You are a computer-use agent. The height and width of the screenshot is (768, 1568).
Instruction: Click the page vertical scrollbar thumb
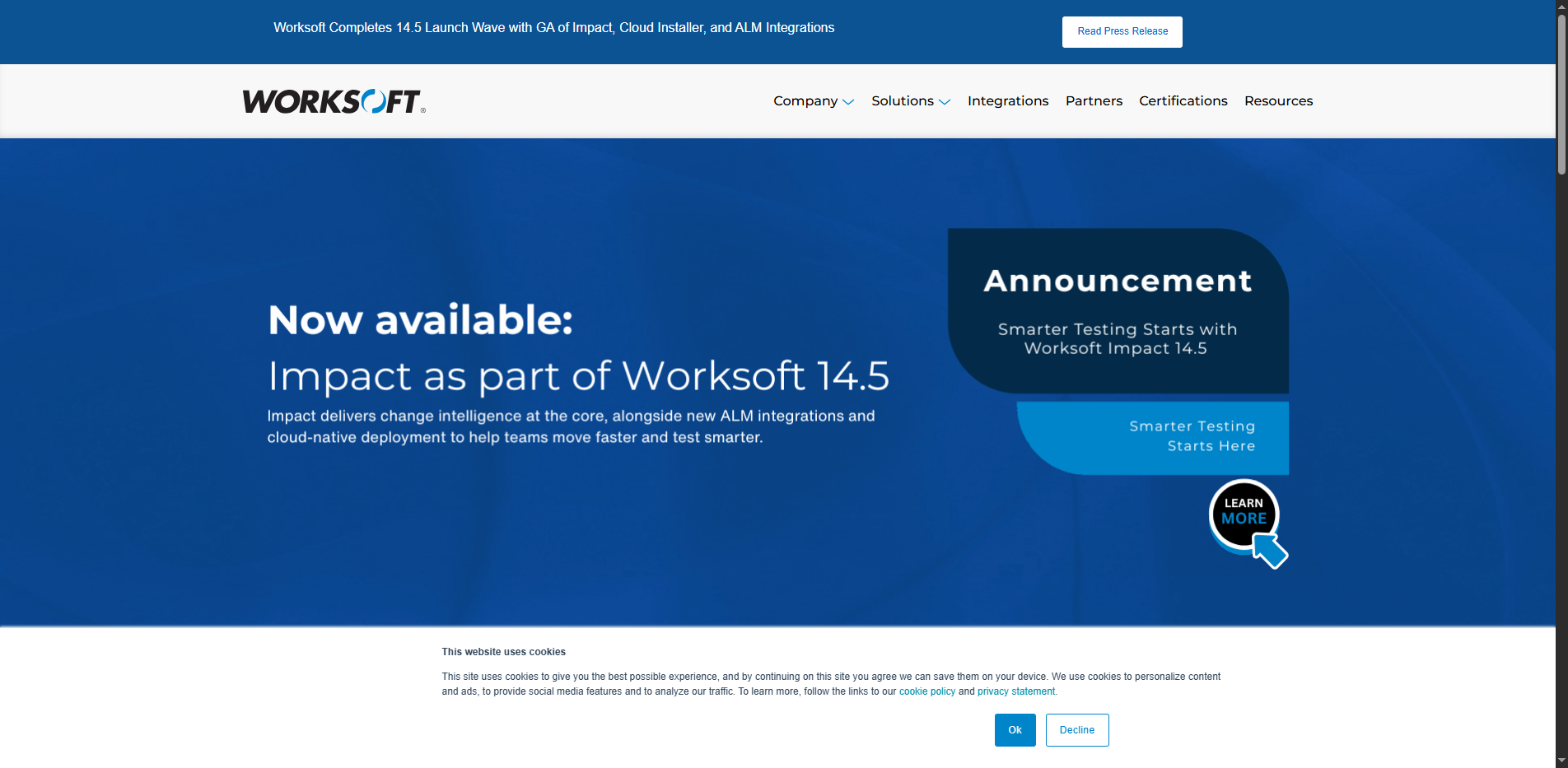point(1561,95)
